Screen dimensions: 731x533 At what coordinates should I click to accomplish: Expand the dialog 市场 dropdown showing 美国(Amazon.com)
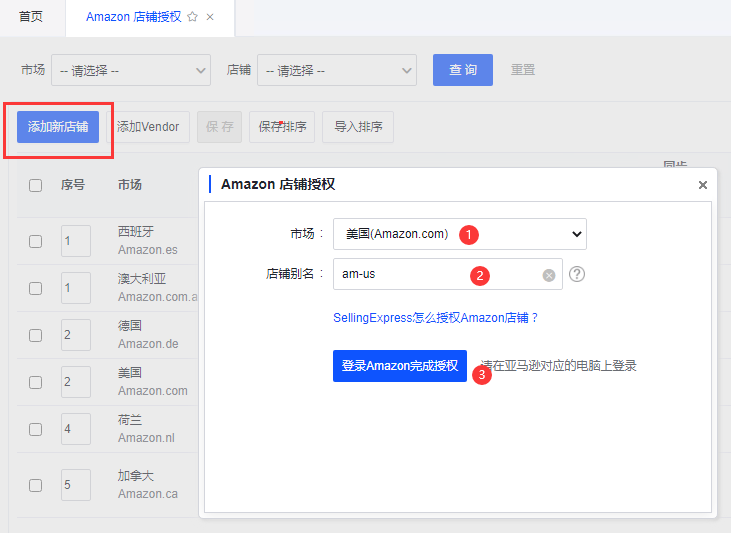460,234
